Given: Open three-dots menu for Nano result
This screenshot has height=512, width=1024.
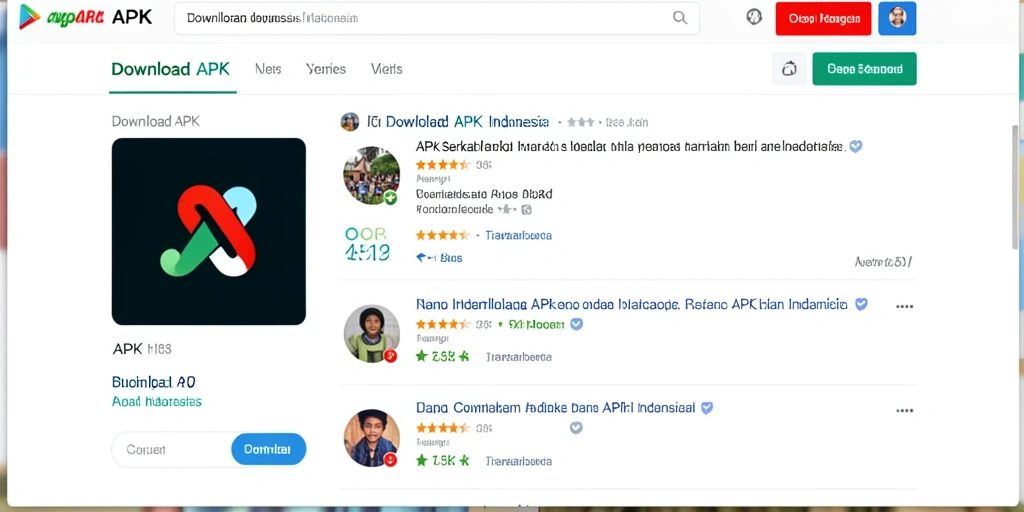Looking at the screenshot, I should point(904,306).
